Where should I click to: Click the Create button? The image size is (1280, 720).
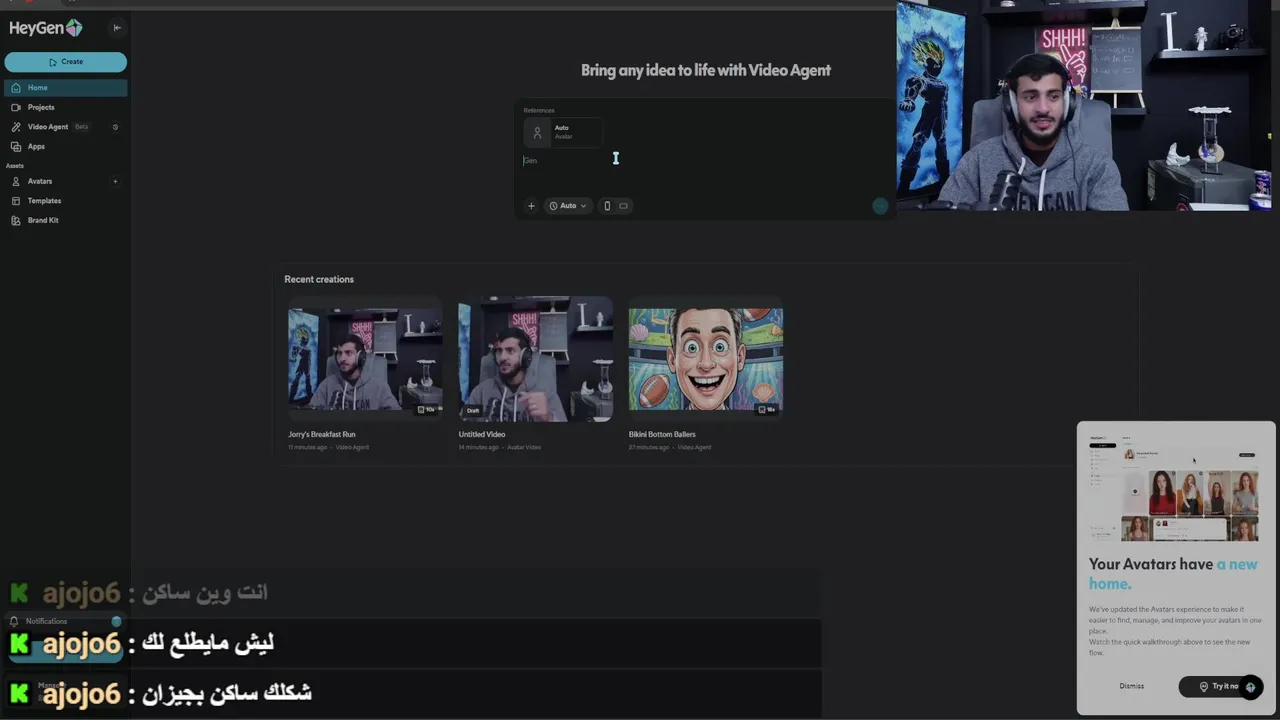65,62
